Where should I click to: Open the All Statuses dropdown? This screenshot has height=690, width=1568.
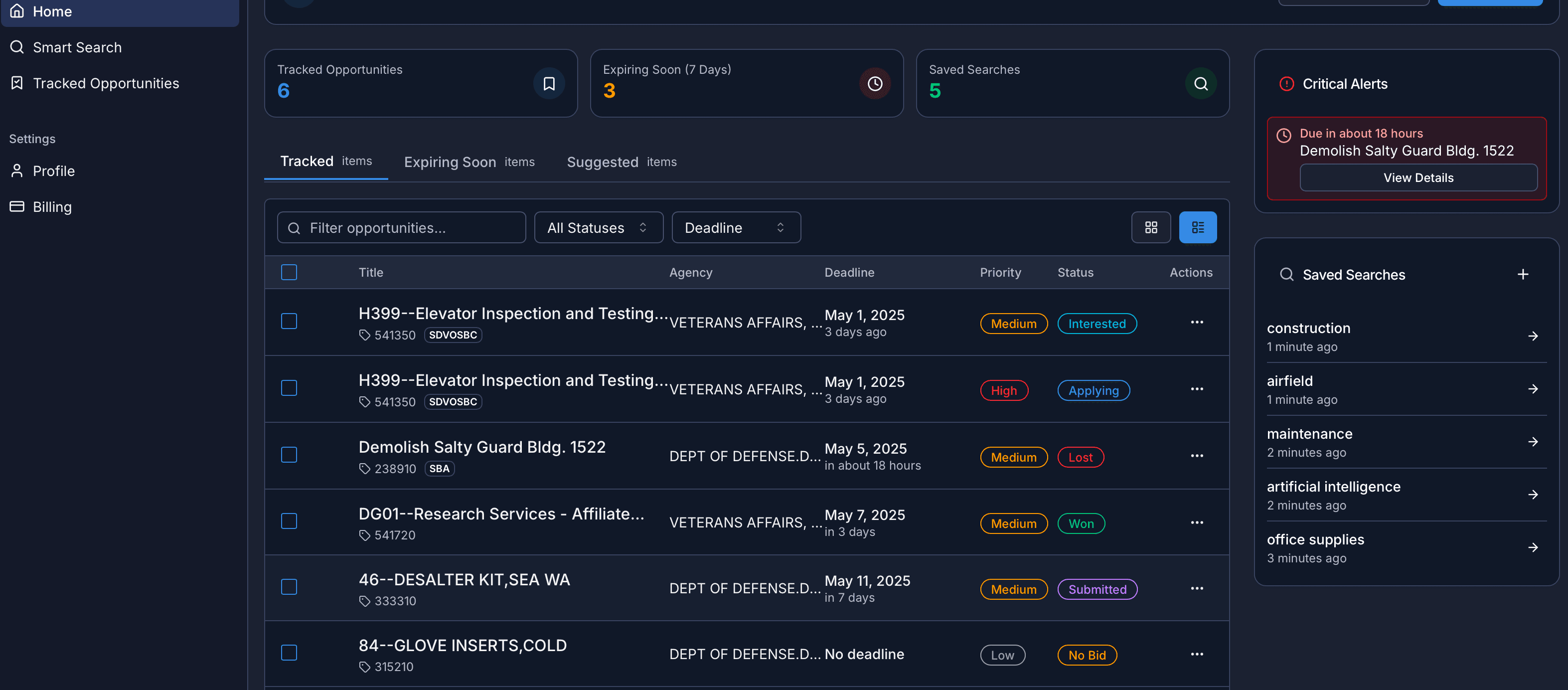pos(599,228)
